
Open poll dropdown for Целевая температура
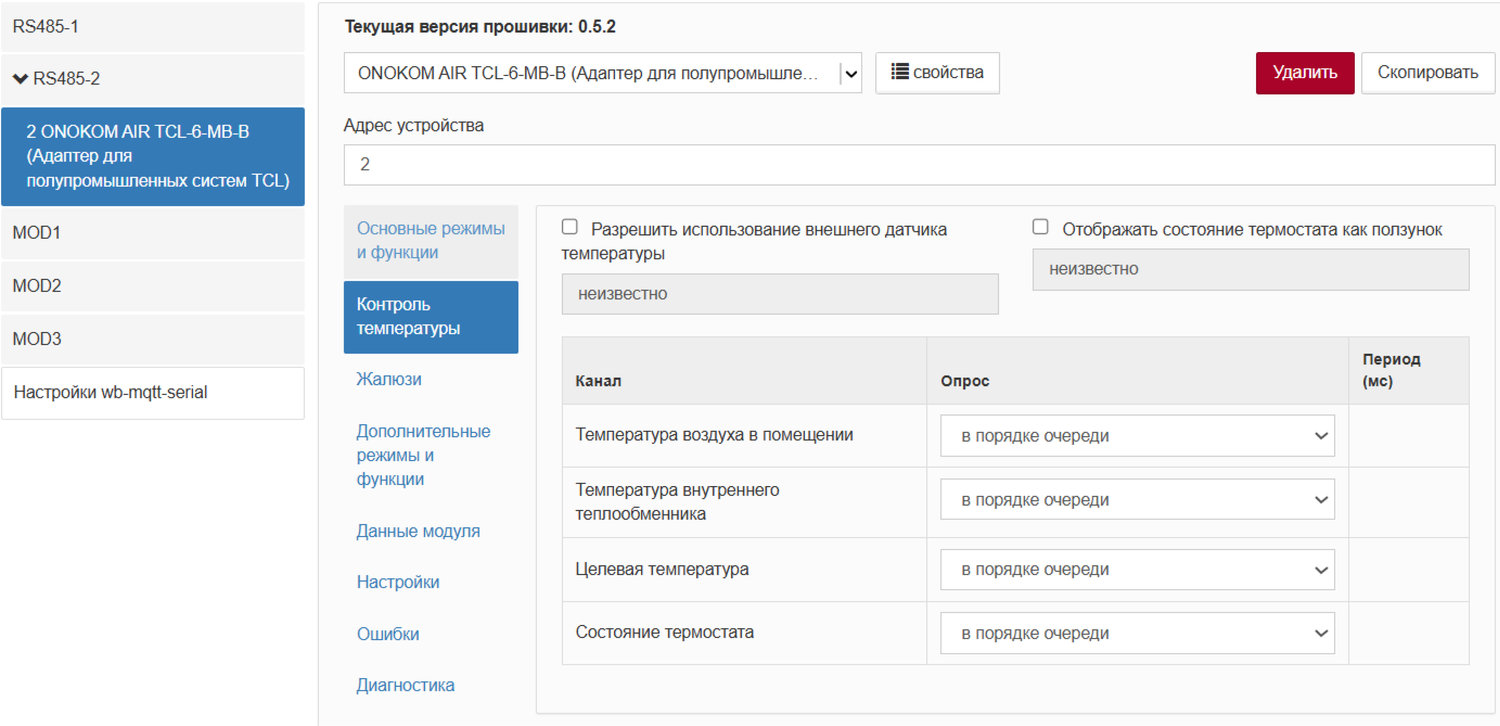coord(1137,570)
